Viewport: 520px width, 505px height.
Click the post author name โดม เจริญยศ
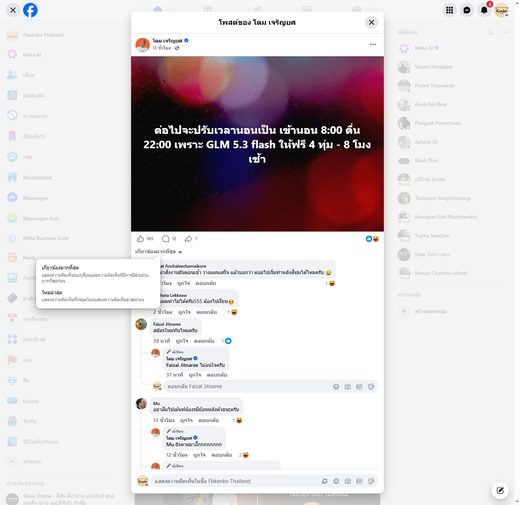pos(167,41)
